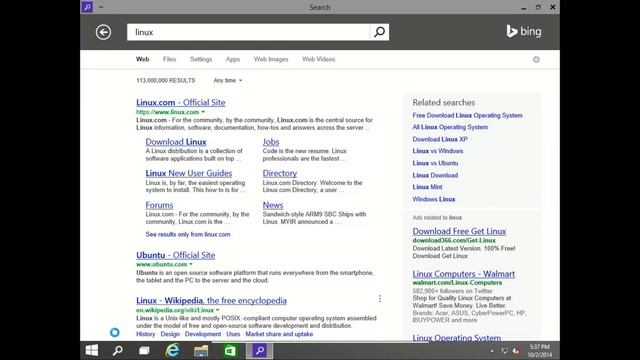This screenshot has height=360, width=640.
Task: Open Wikipedia History section link
Action: pos(146,334)
